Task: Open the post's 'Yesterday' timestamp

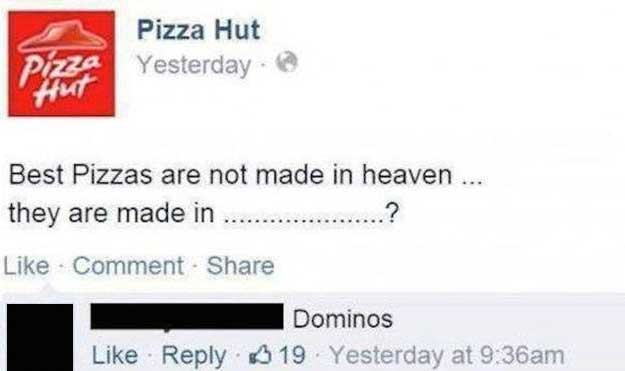Action: (x=194, y=65)
